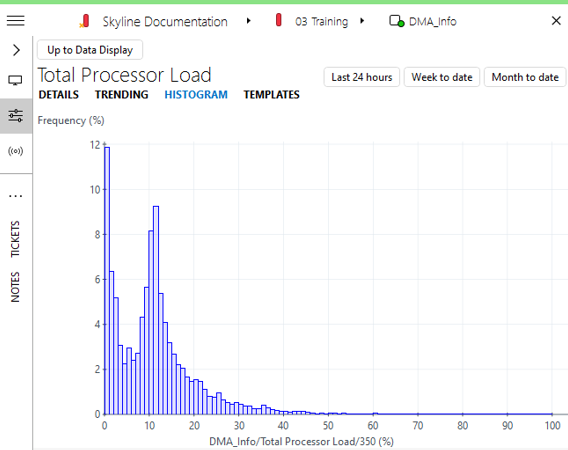Click Up to Data Display button
Image resolution: width=568 pixels, height=450 pixels.
pos(90,50)
